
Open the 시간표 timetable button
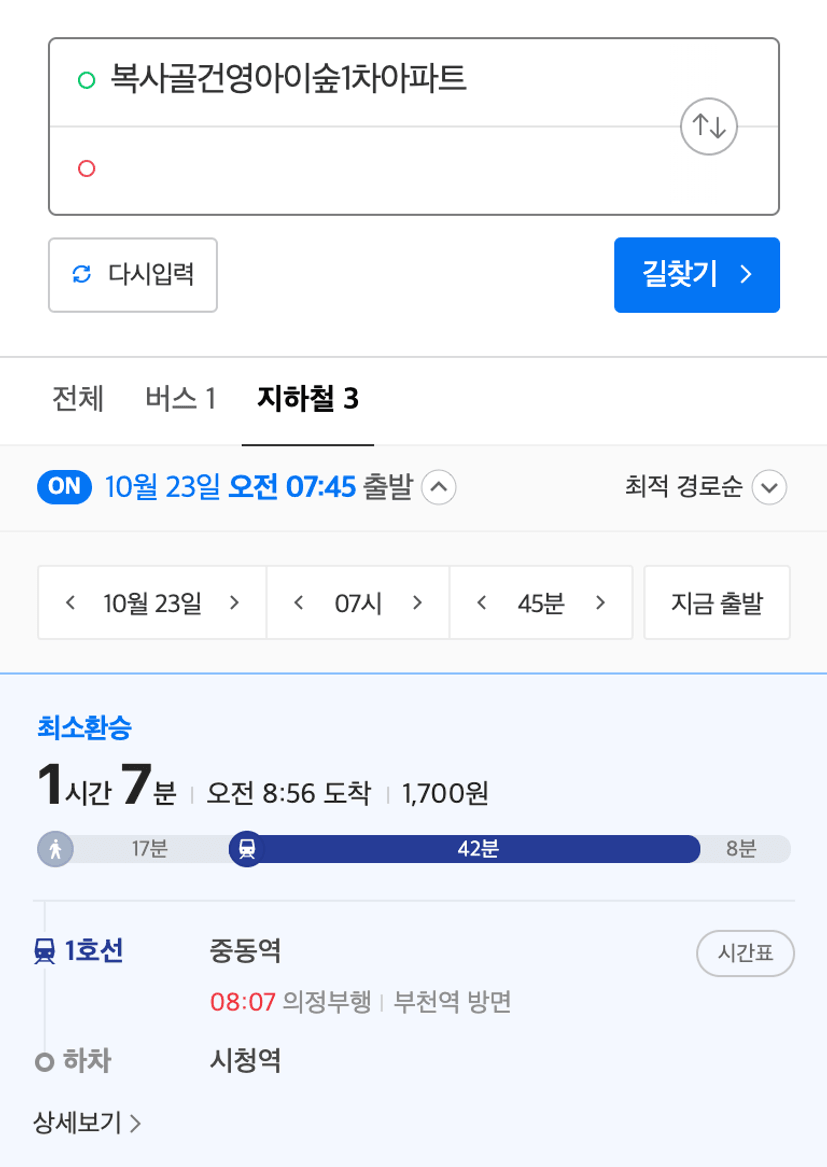[745, 953]
